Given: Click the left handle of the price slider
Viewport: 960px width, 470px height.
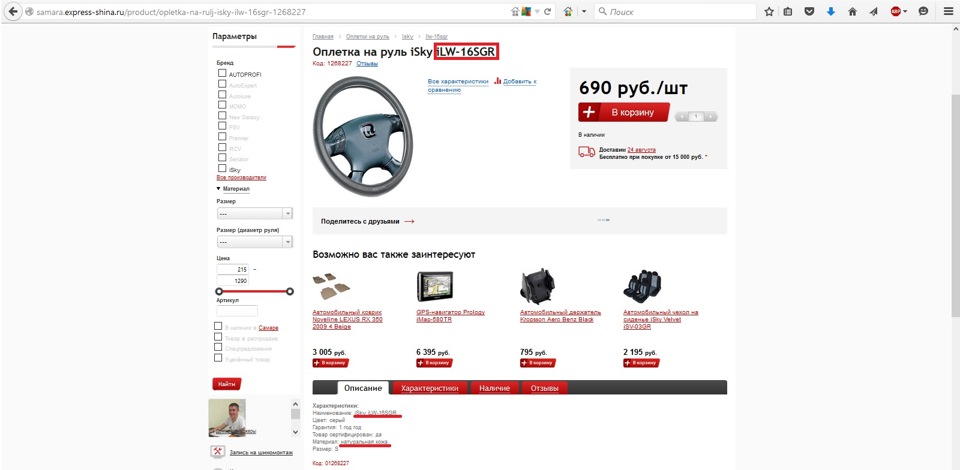Looking at the screenshot, I should [219, 291].
